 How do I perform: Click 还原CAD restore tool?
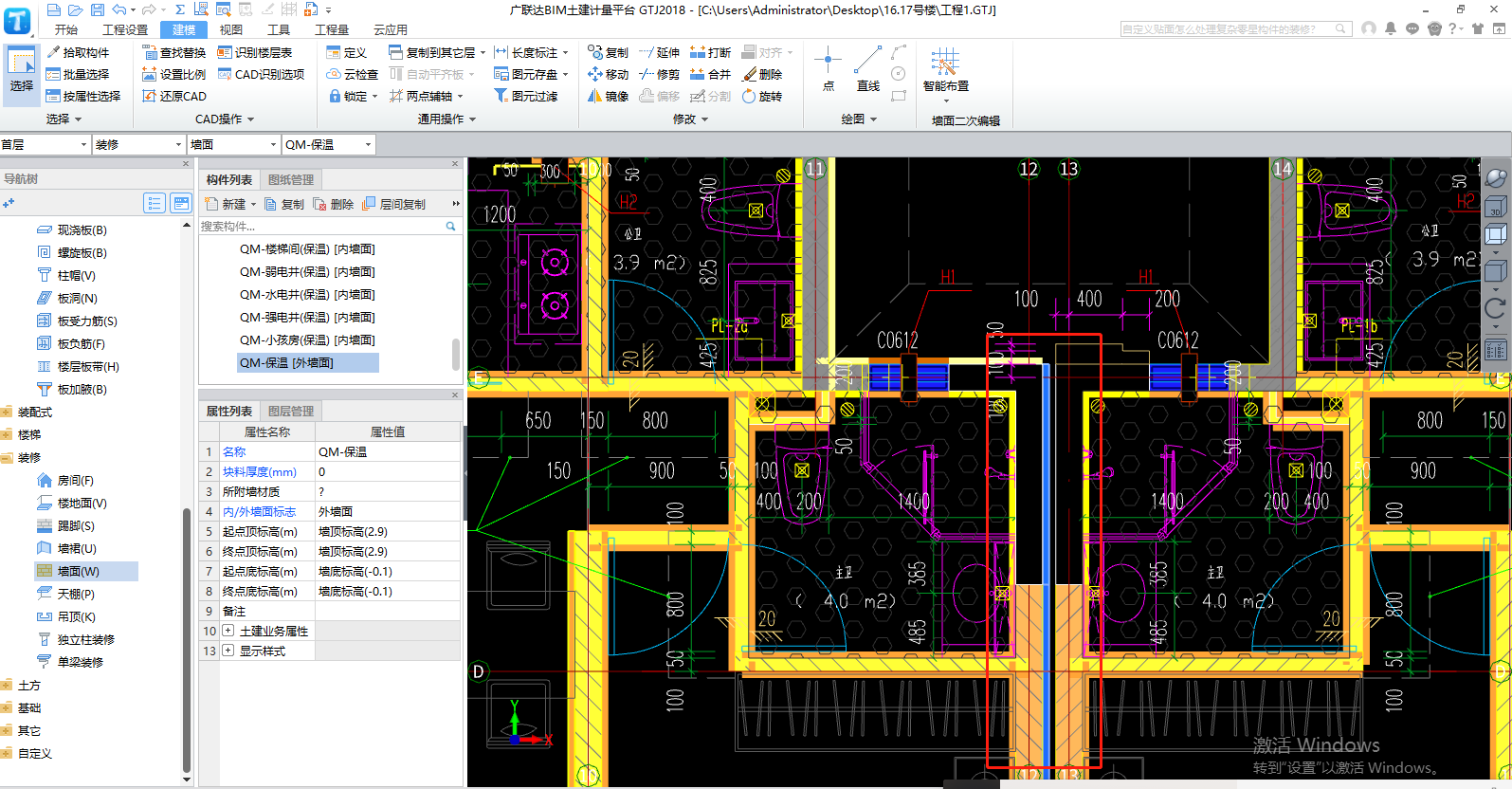click(x=174, y=96)
